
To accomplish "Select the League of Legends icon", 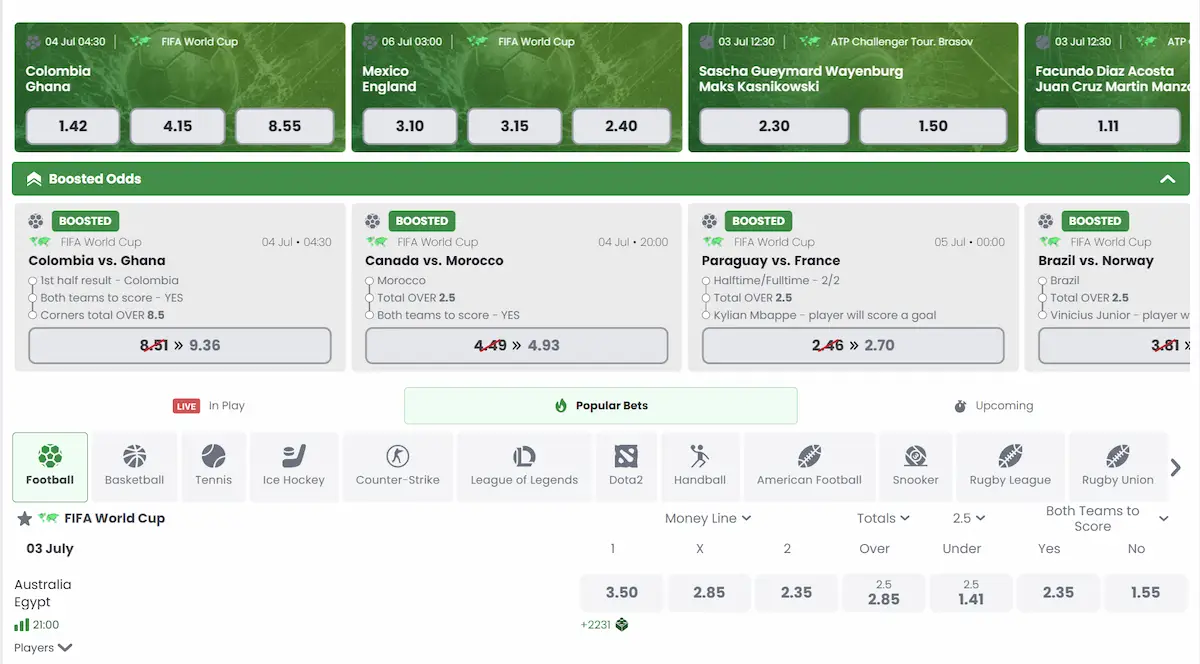I will pyautogui.click(x=524, y=466).
